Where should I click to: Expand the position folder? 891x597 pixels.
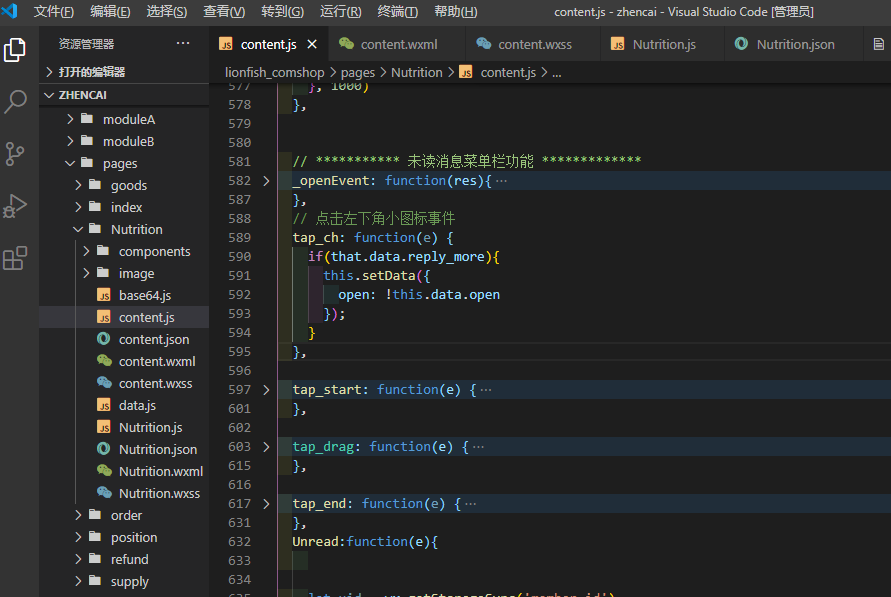(x=78, y=537)
